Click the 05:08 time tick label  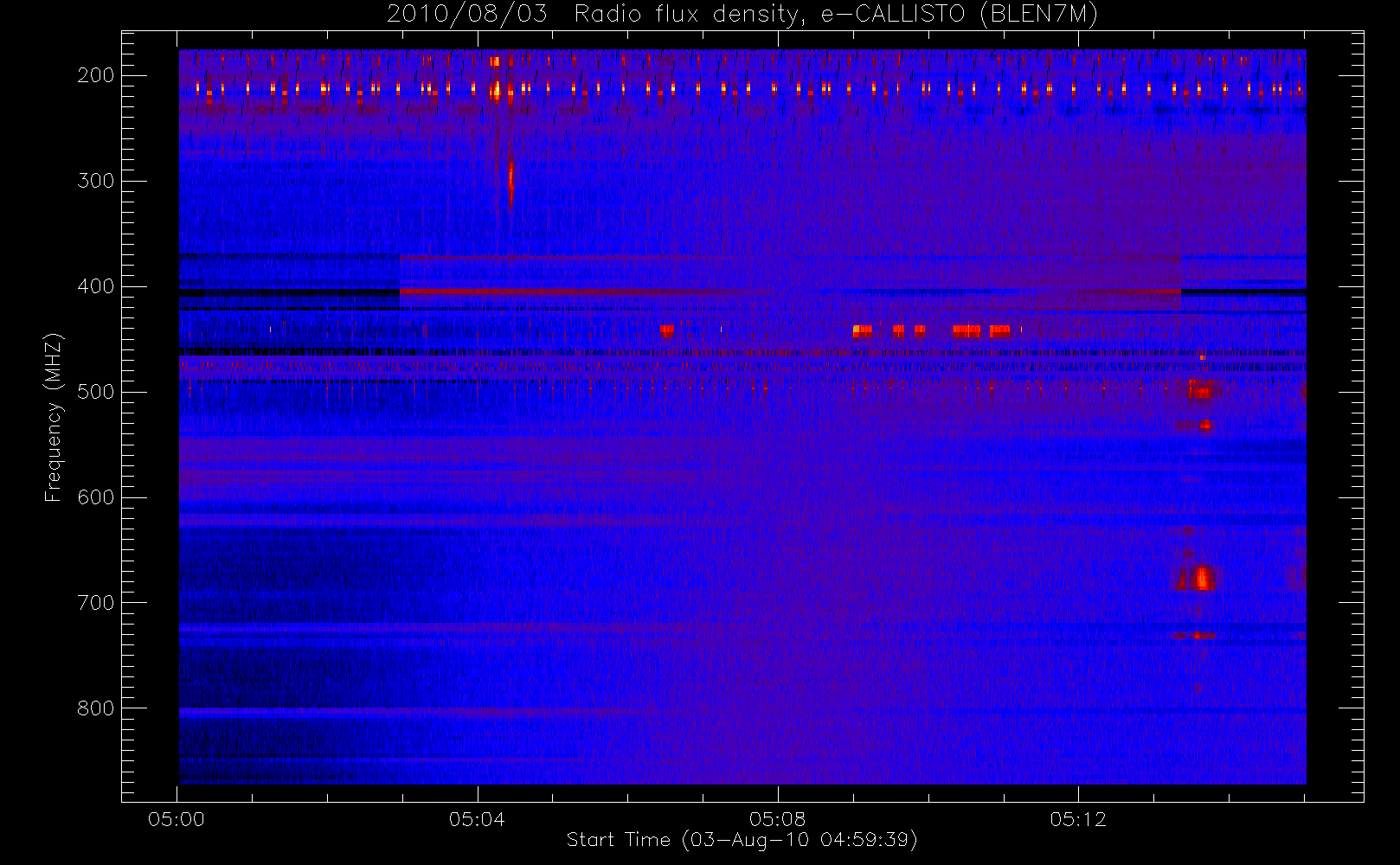(777, 819)
